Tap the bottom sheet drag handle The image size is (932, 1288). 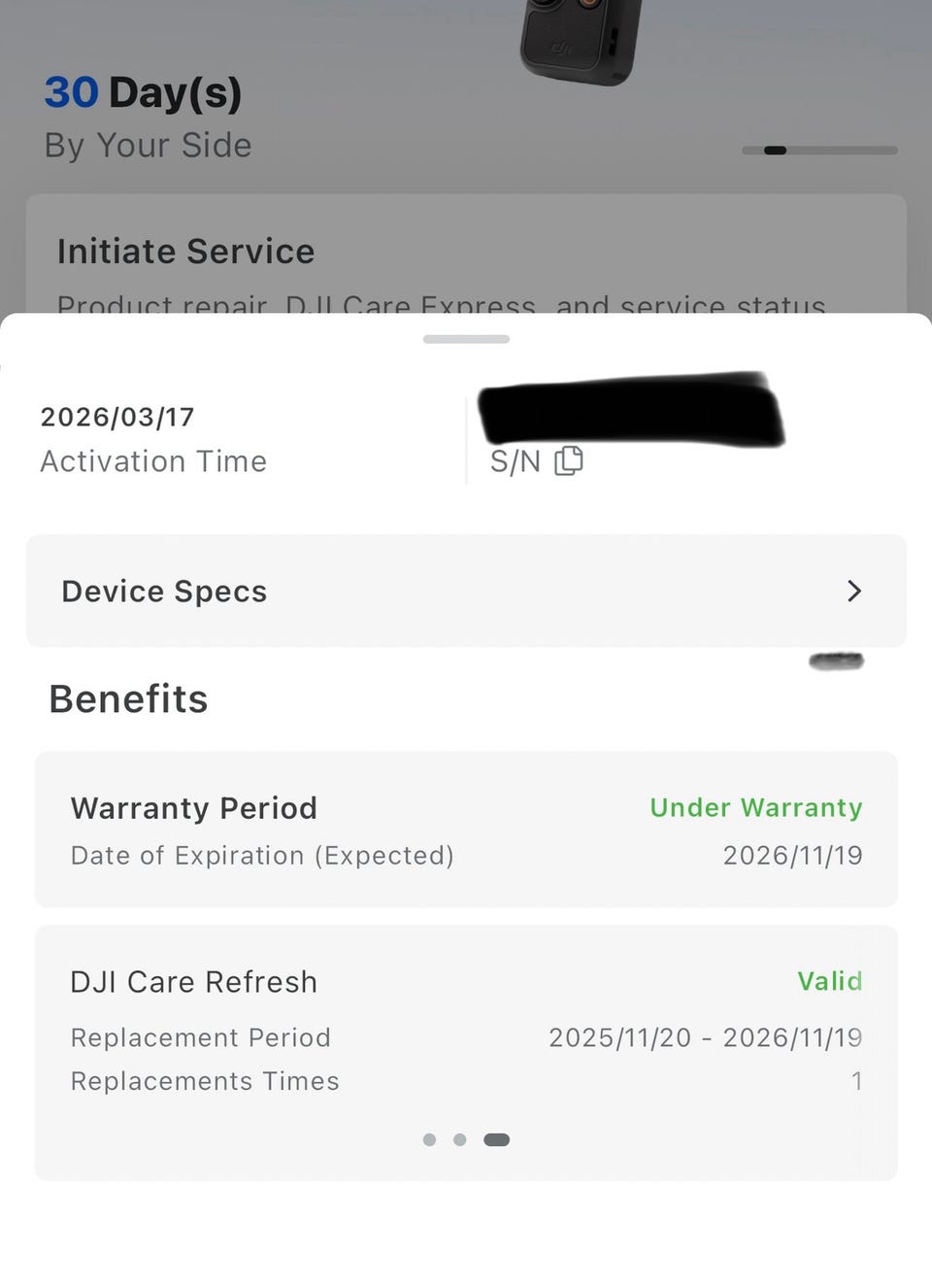coord(466,339)
